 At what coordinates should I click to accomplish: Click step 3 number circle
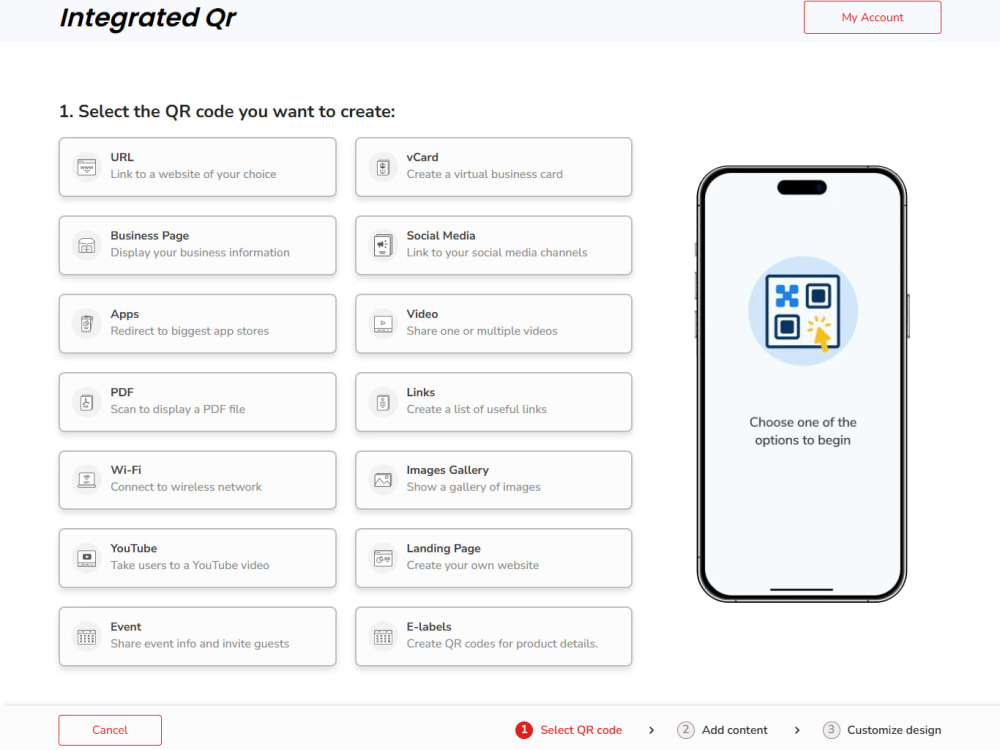click(831, 730)
